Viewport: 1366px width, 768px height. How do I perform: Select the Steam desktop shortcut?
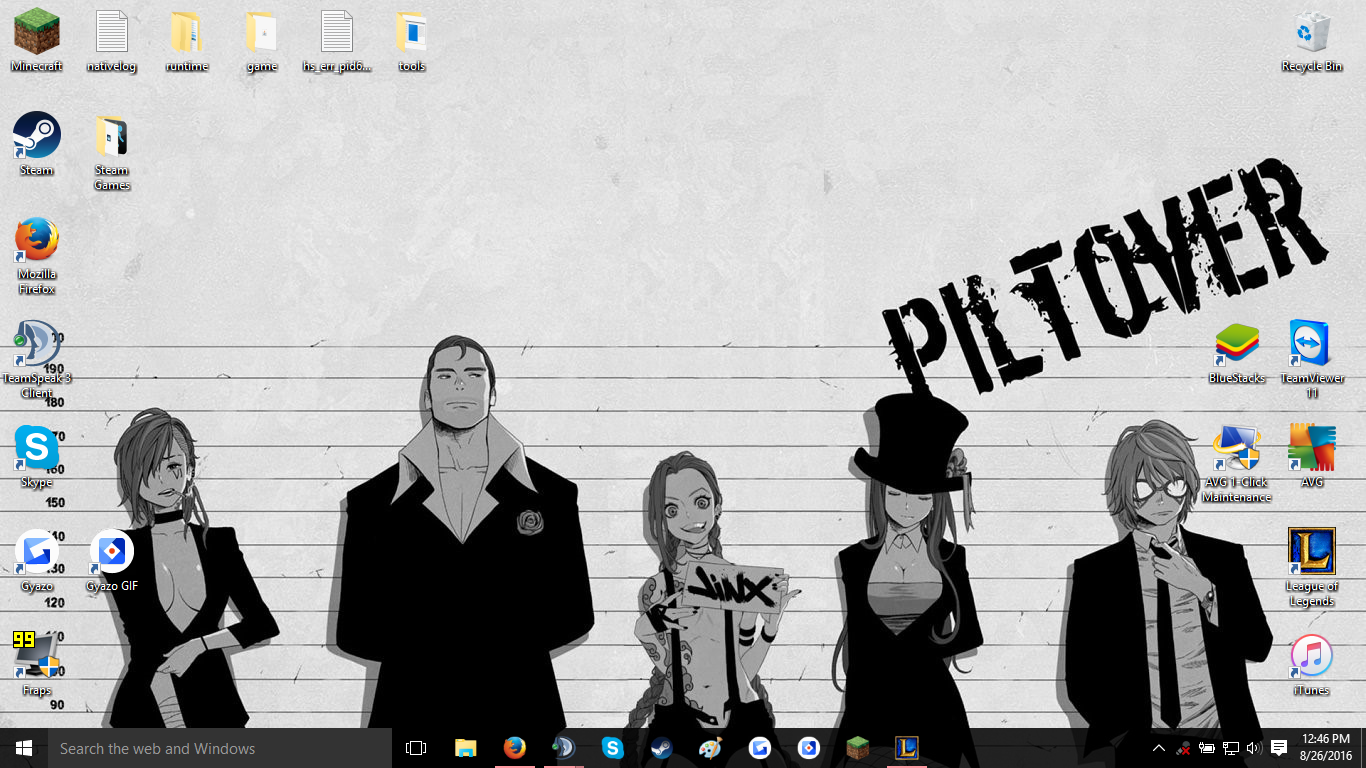(37, 143)
